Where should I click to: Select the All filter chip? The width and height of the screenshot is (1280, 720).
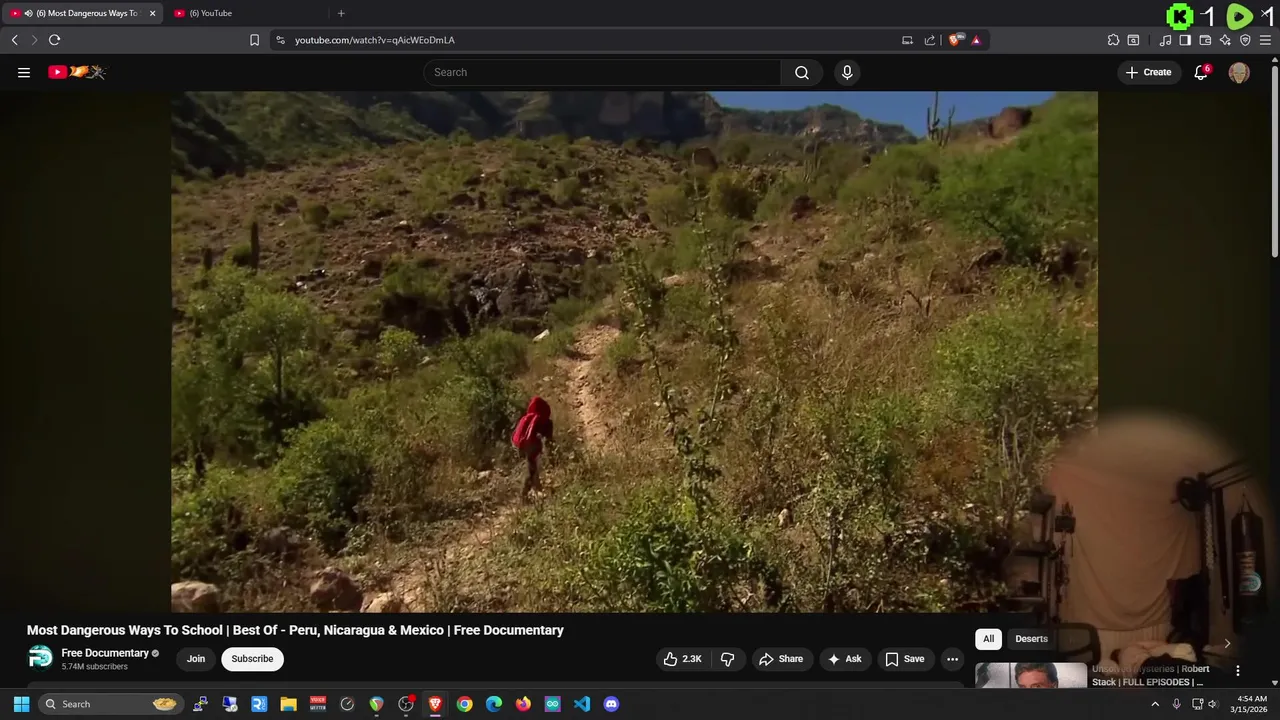click(x=988, y=639)
